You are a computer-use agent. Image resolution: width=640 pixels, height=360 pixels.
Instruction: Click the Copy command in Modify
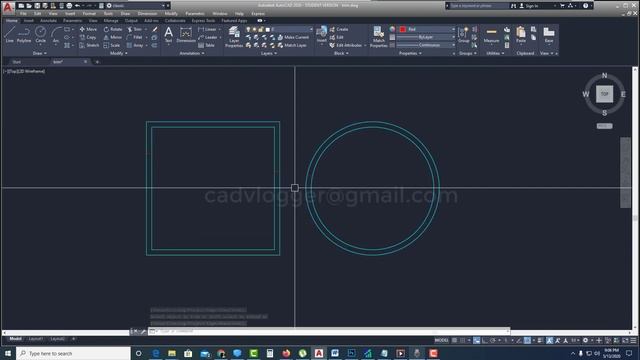87,37
